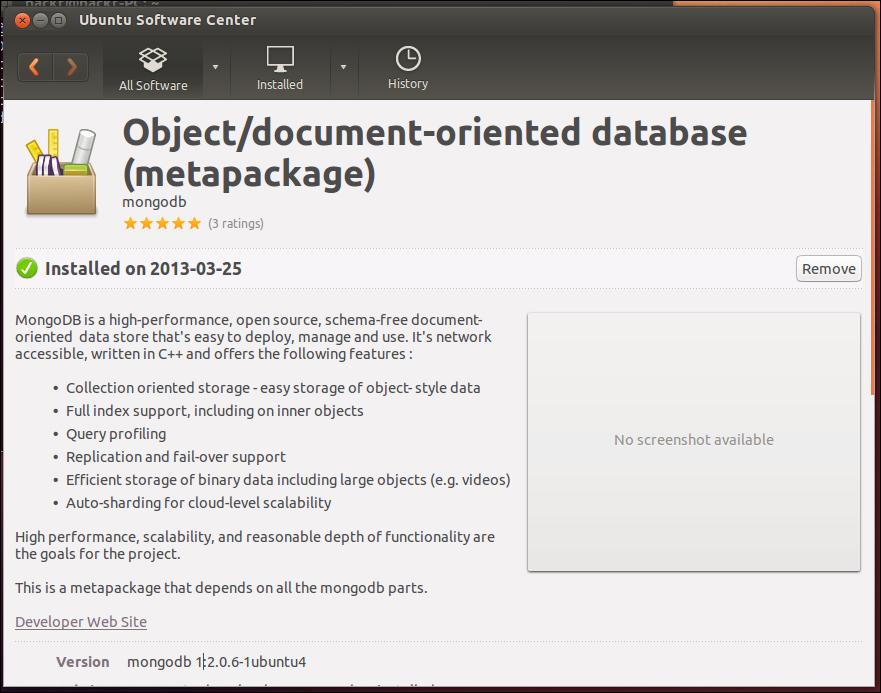Image resolution: width=881 pixels, height=693 pixels.
Task: Click the "Full index support" bullet item
Action: click(x=215, y=411)
